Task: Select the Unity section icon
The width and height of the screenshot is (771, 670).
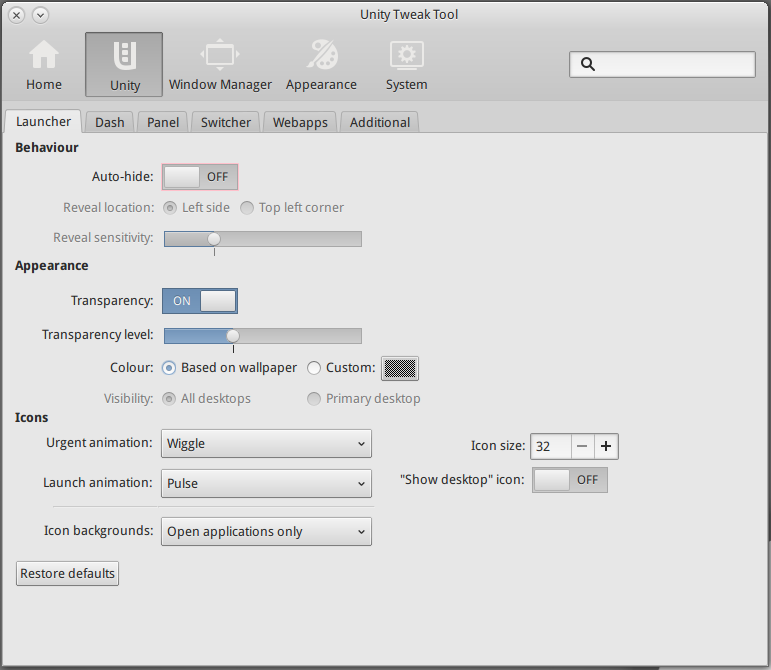Action: point(124,65)
